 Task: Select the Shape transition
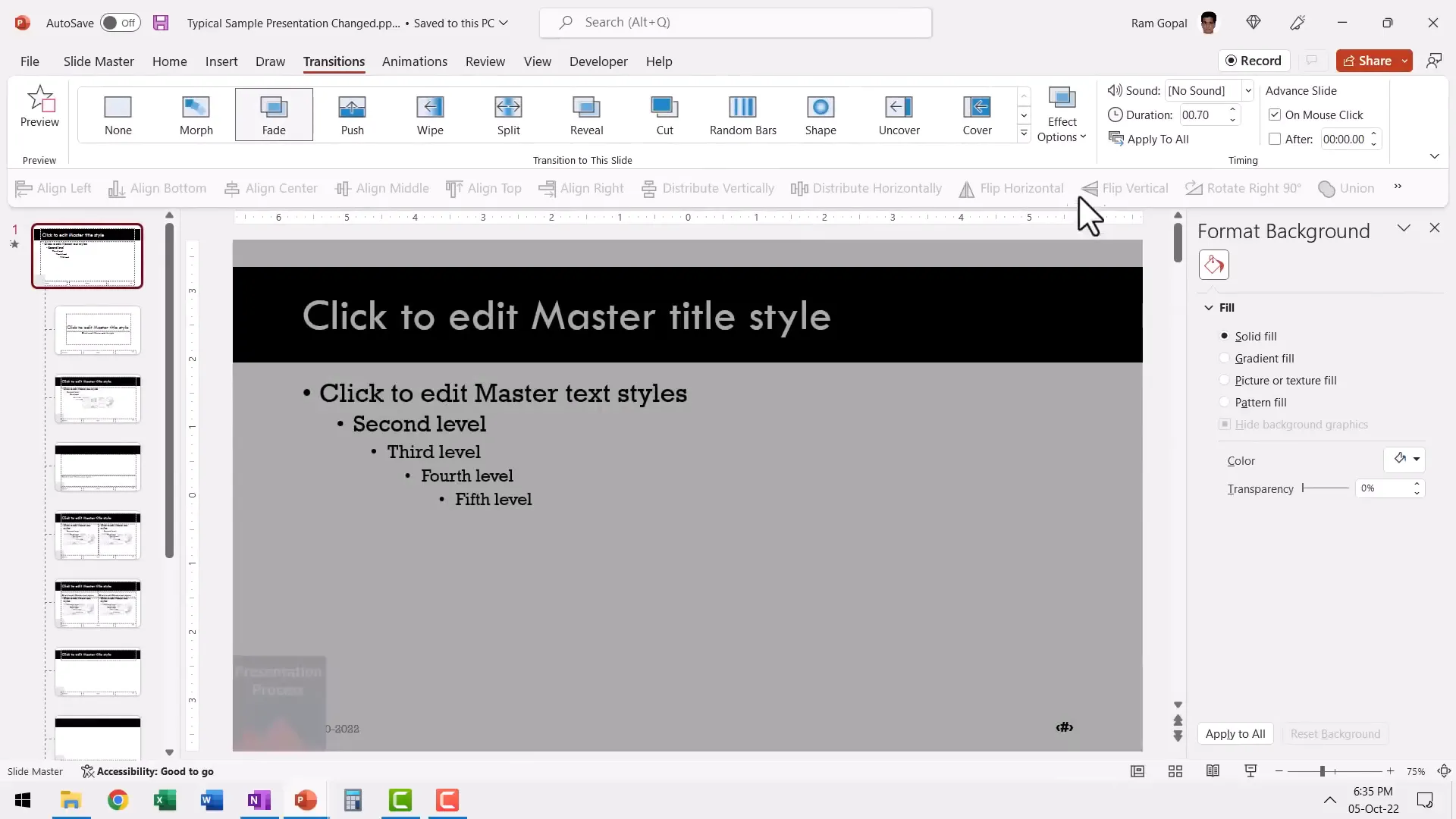click(x=821, y=115)
